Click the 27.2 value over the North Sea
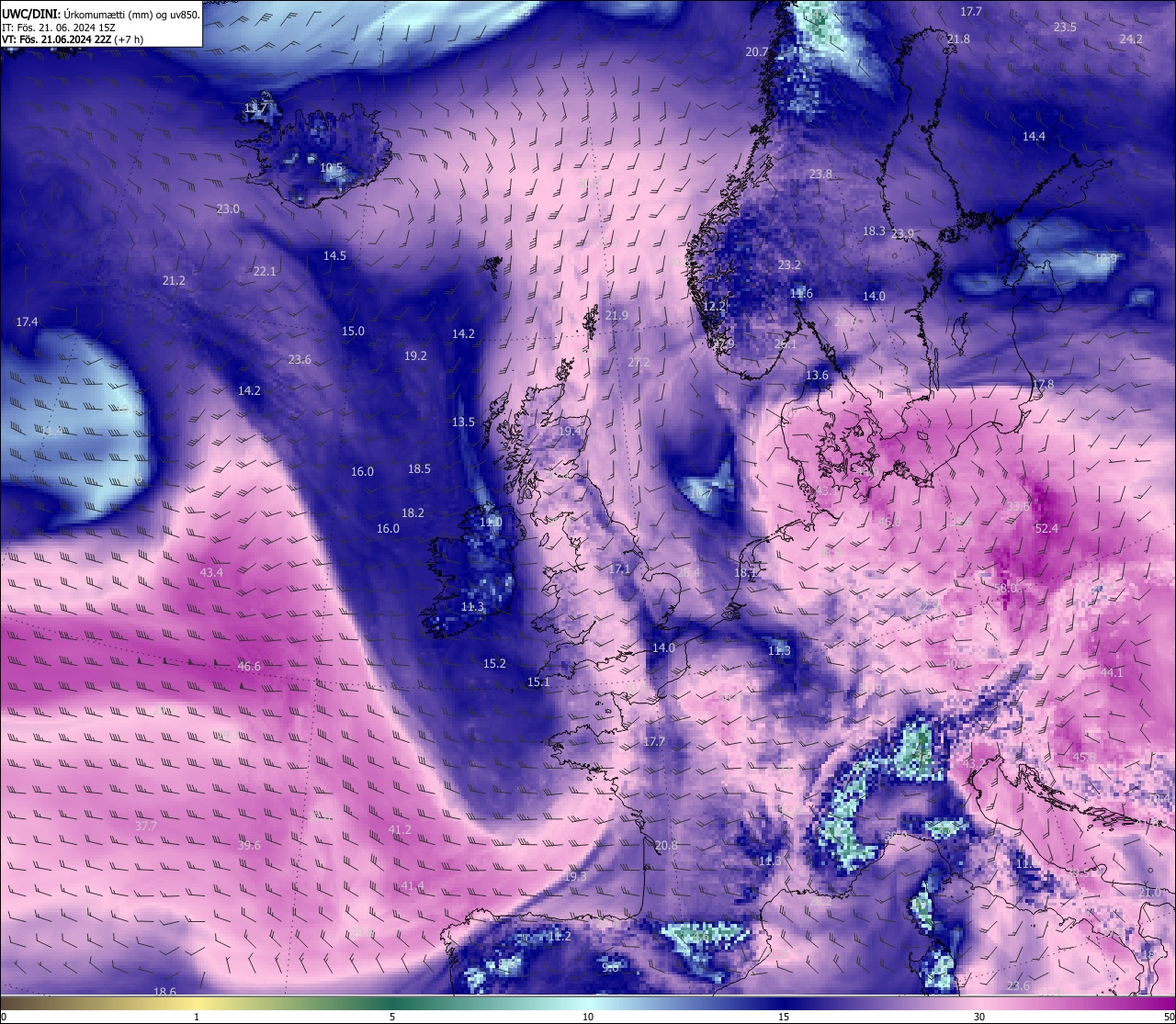Screen dimensions: 1176x1024 (x=639, y=362)
